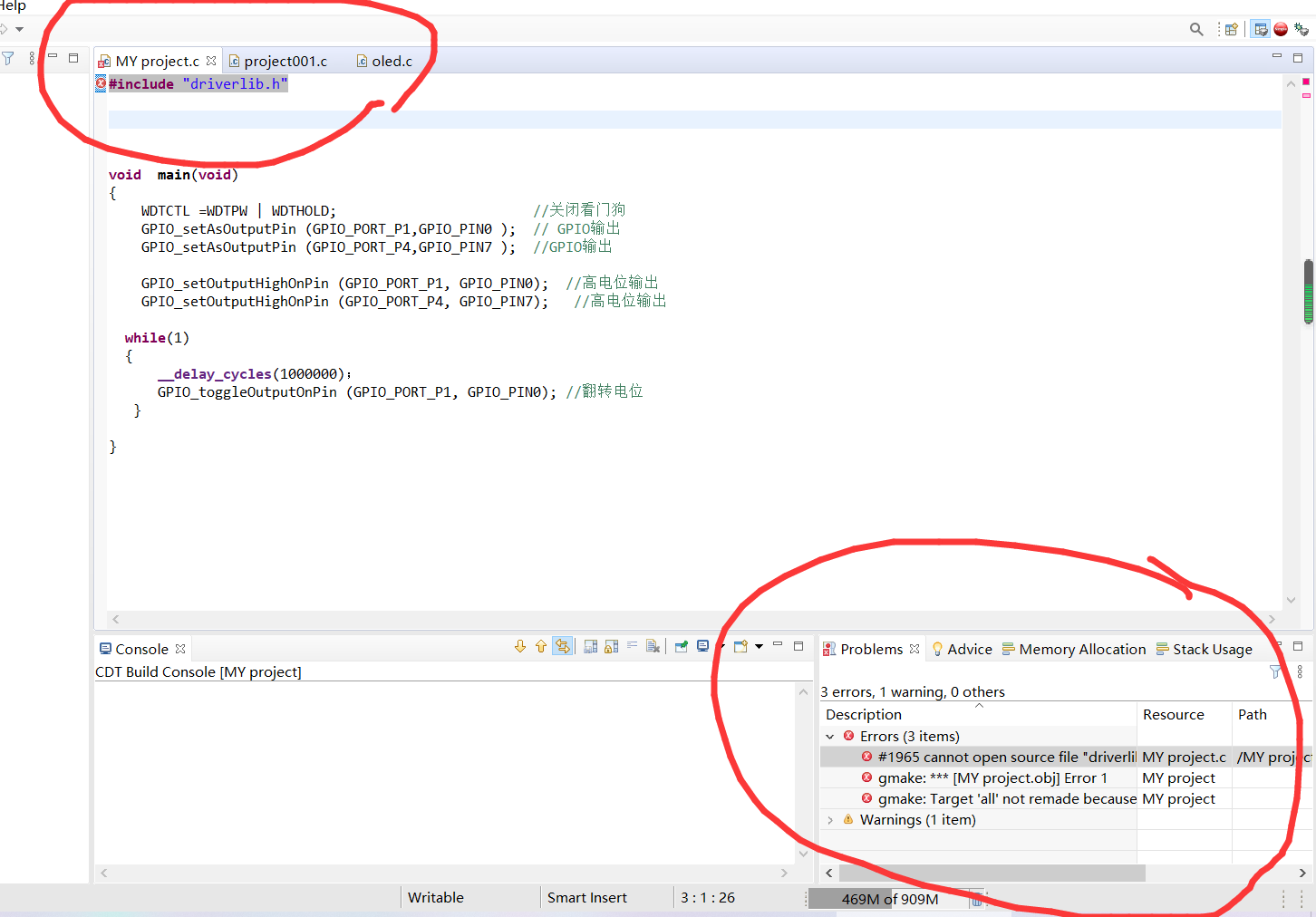This screenshot has width=1316, height=917.
Task: Maximize the left project panel
Action: pos(73,58)
